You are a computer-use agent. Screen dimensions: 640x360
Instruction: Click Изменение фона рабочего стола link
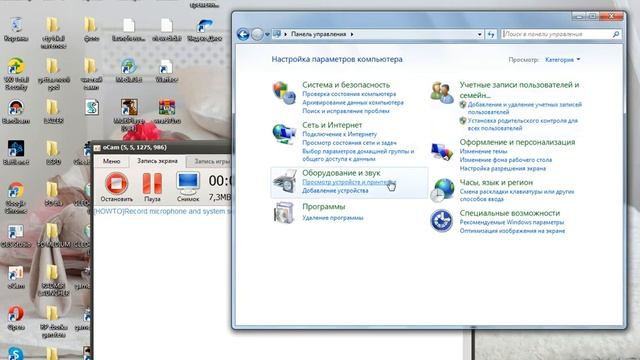[505, 160]
